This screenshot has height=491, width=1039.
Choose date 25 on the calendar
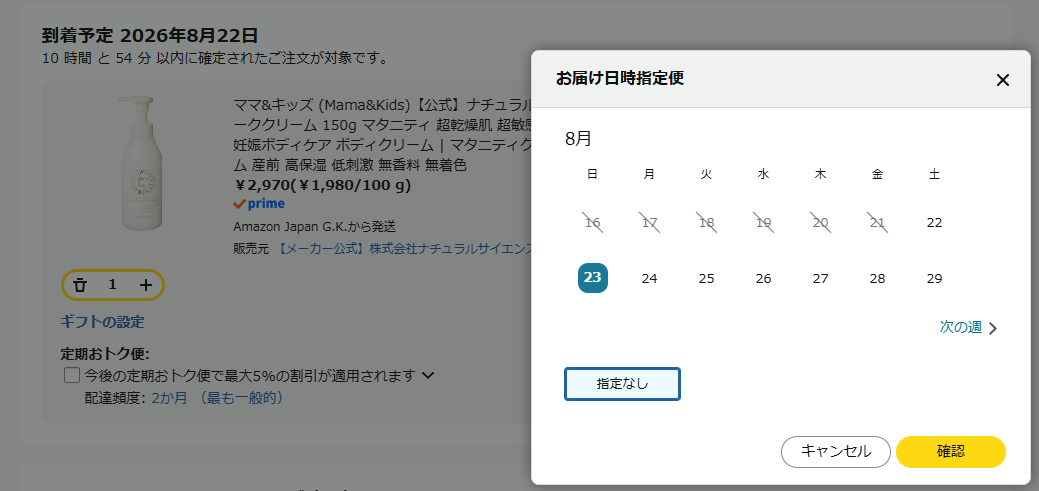(706, 278)
